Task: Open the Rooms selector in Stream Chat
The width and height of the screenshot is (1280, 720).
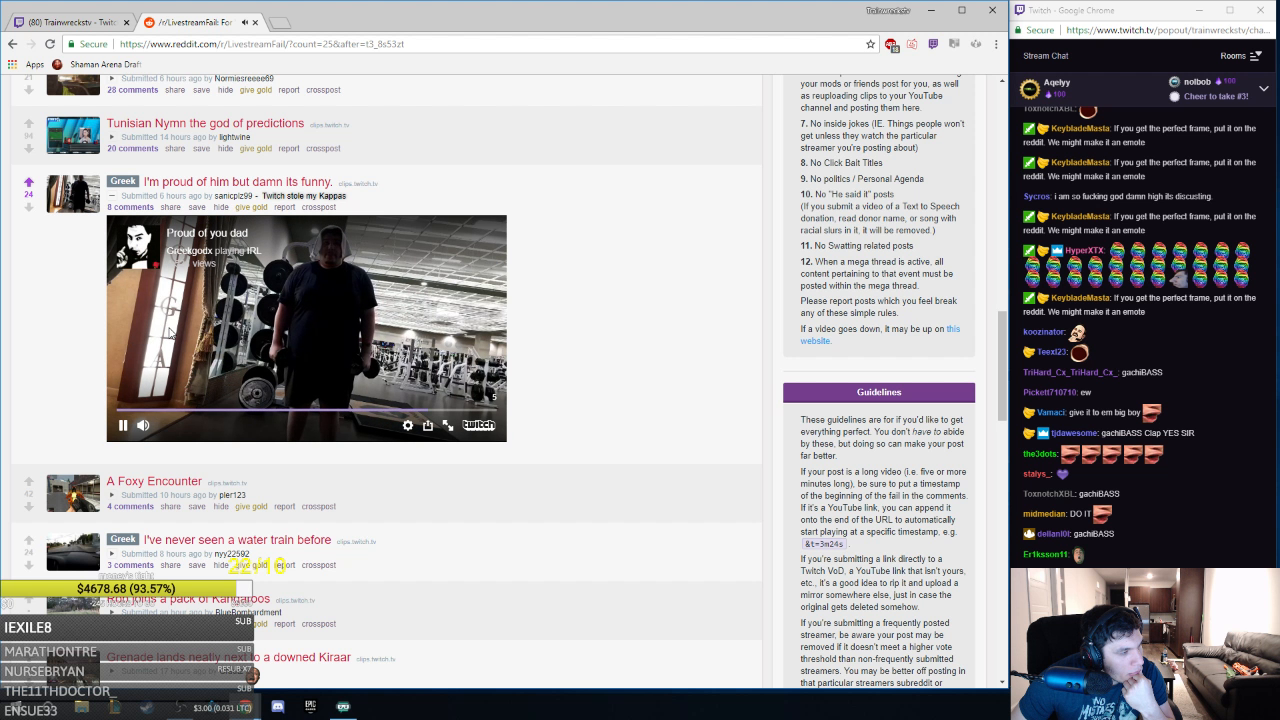Action: tap(1241, 56)
